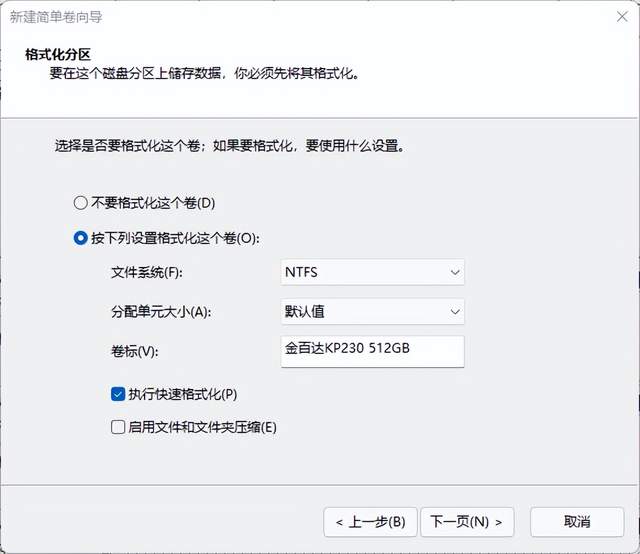Click the 卷标(V) label

(x=135, y=351)
